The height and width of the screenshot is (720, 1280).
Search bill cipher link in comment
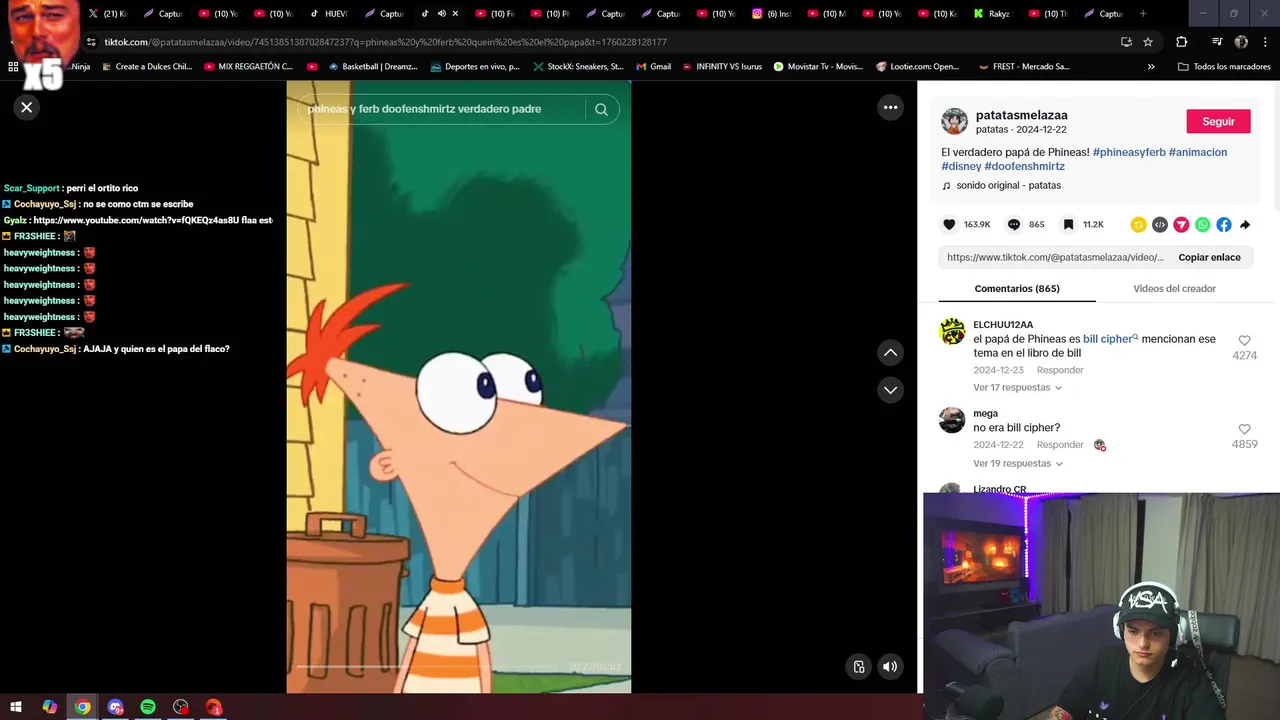pyautogui.click(x=1110, y=339)
